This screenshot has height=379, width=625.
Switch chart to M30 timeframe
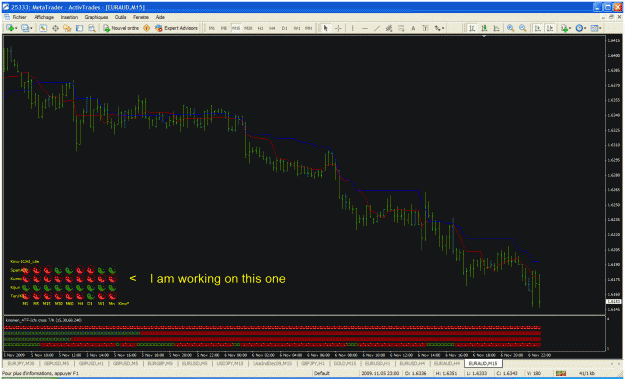(248, 28)
